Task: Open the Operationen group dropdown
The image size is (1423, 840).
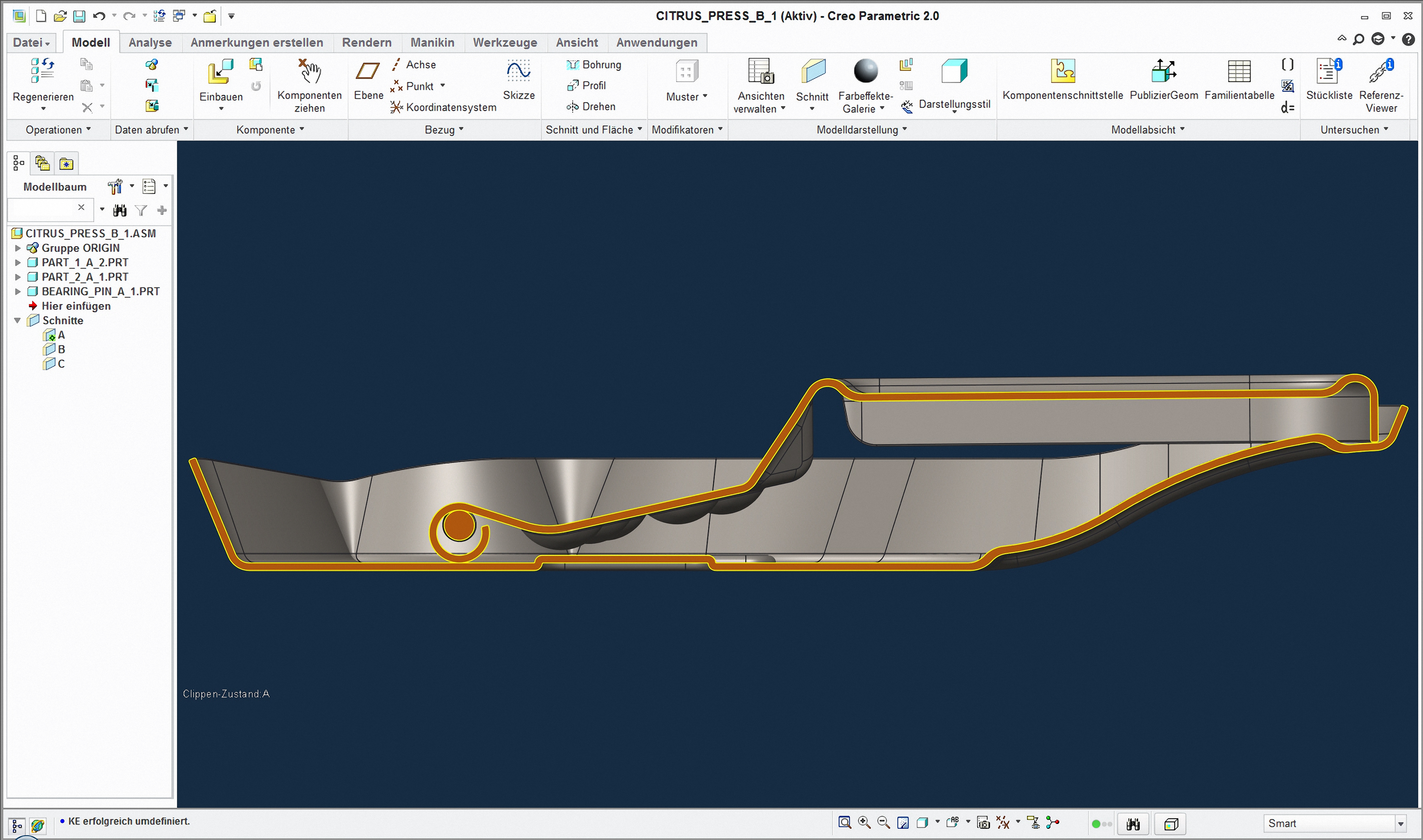Action: click(58, 130)
